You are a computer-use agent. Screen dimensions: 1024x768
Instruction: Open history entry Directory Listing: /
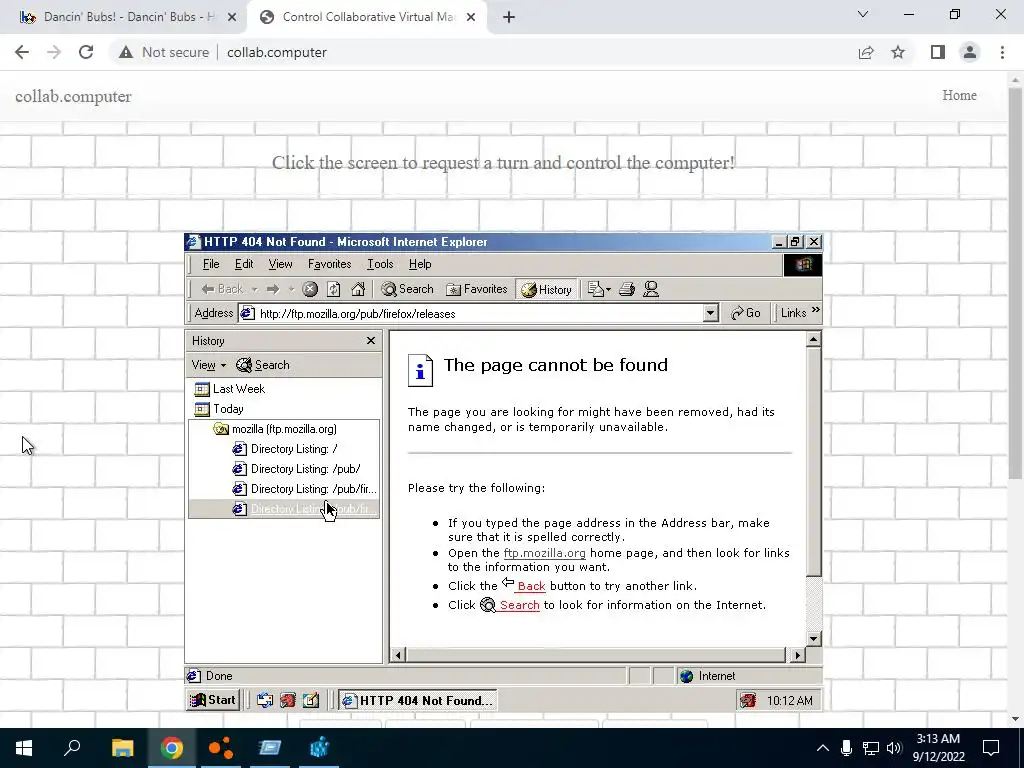coord(285,449)
